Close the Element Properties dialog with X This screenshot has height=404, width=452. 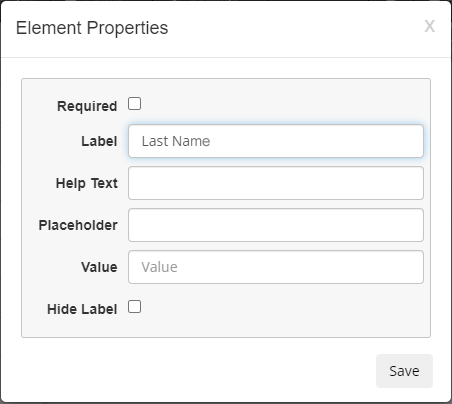point(429,26)
